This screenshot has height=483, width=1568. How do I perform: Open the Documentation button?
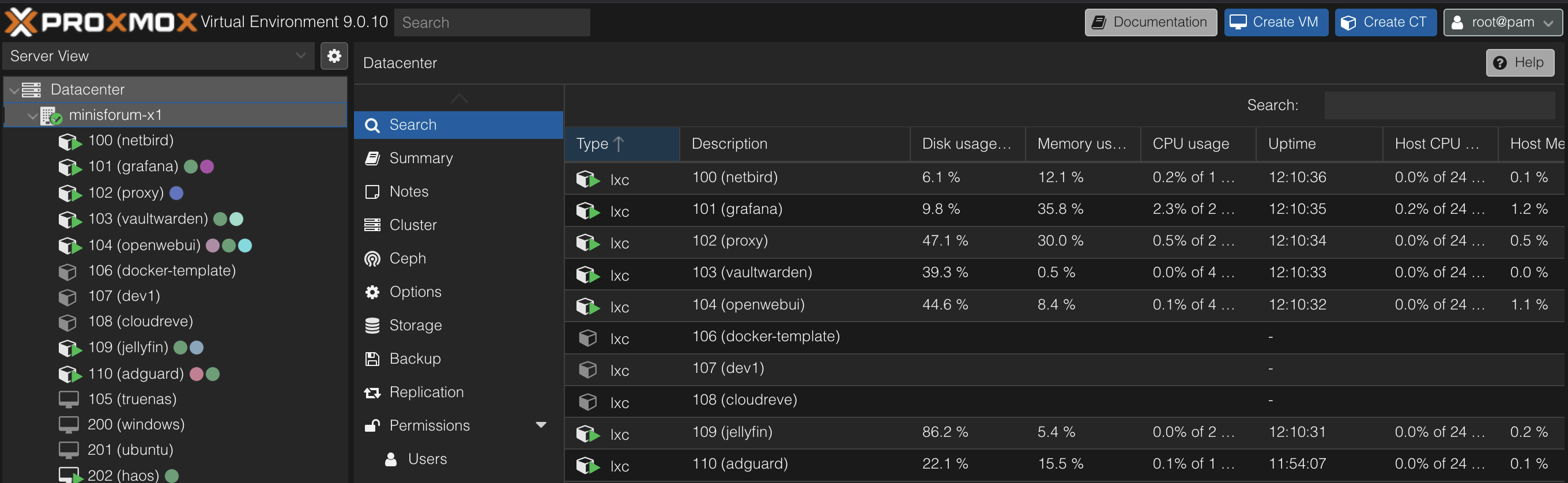(1151, 22)
